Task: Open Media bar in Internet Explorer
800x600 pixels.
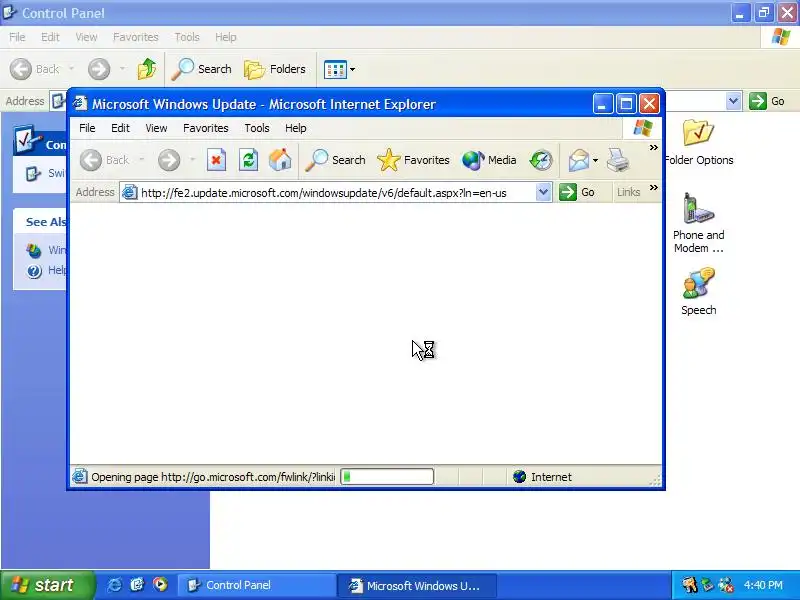Action: click(489, 160)
